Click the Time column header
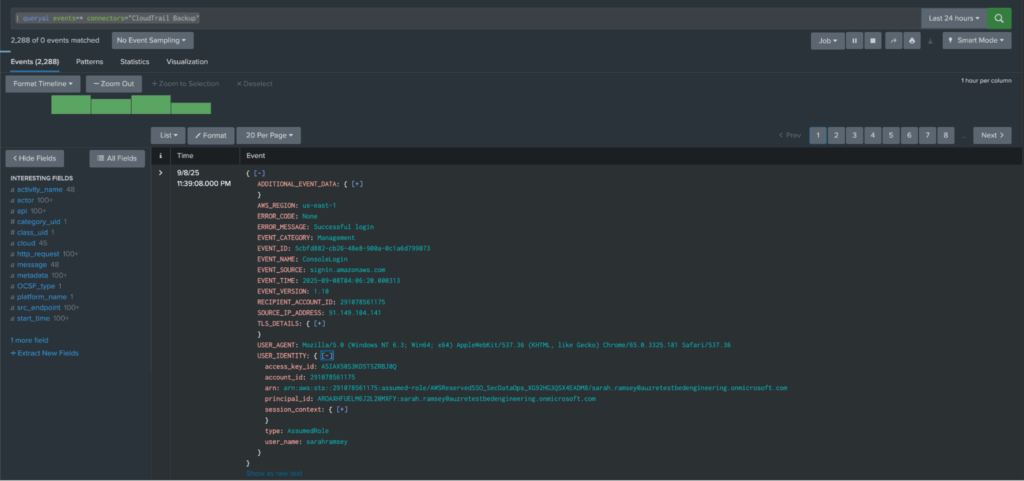This screenshot has width=1024, height=481. pyautogui.click(x=185, y=156)
